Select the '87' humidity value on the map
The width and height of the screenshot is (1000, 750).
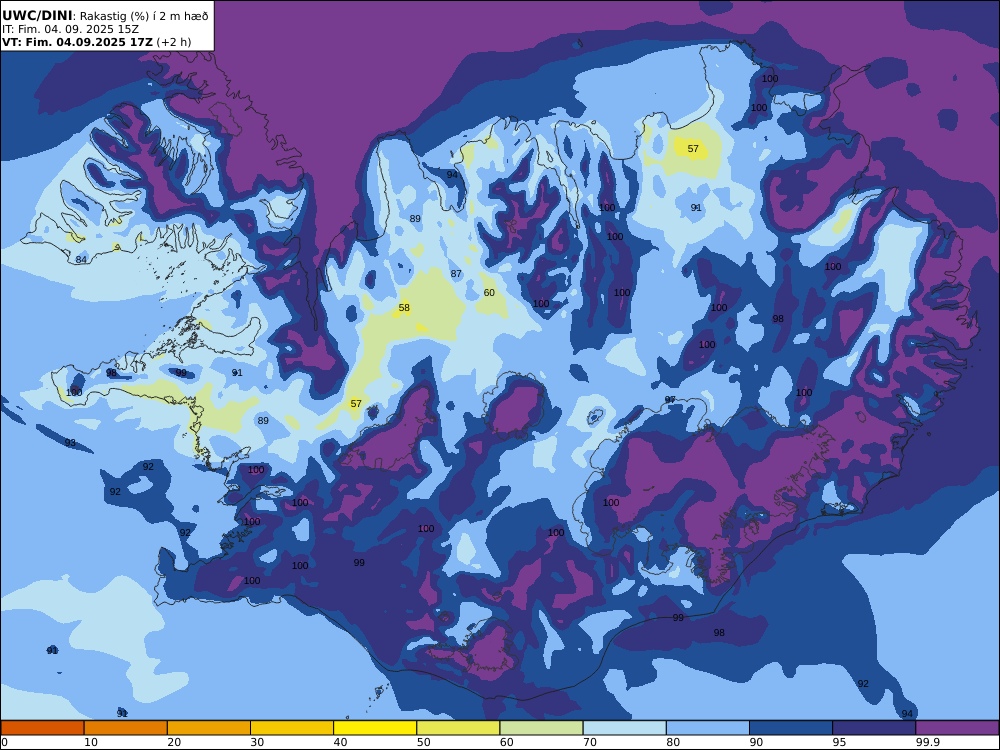point(456,274)
